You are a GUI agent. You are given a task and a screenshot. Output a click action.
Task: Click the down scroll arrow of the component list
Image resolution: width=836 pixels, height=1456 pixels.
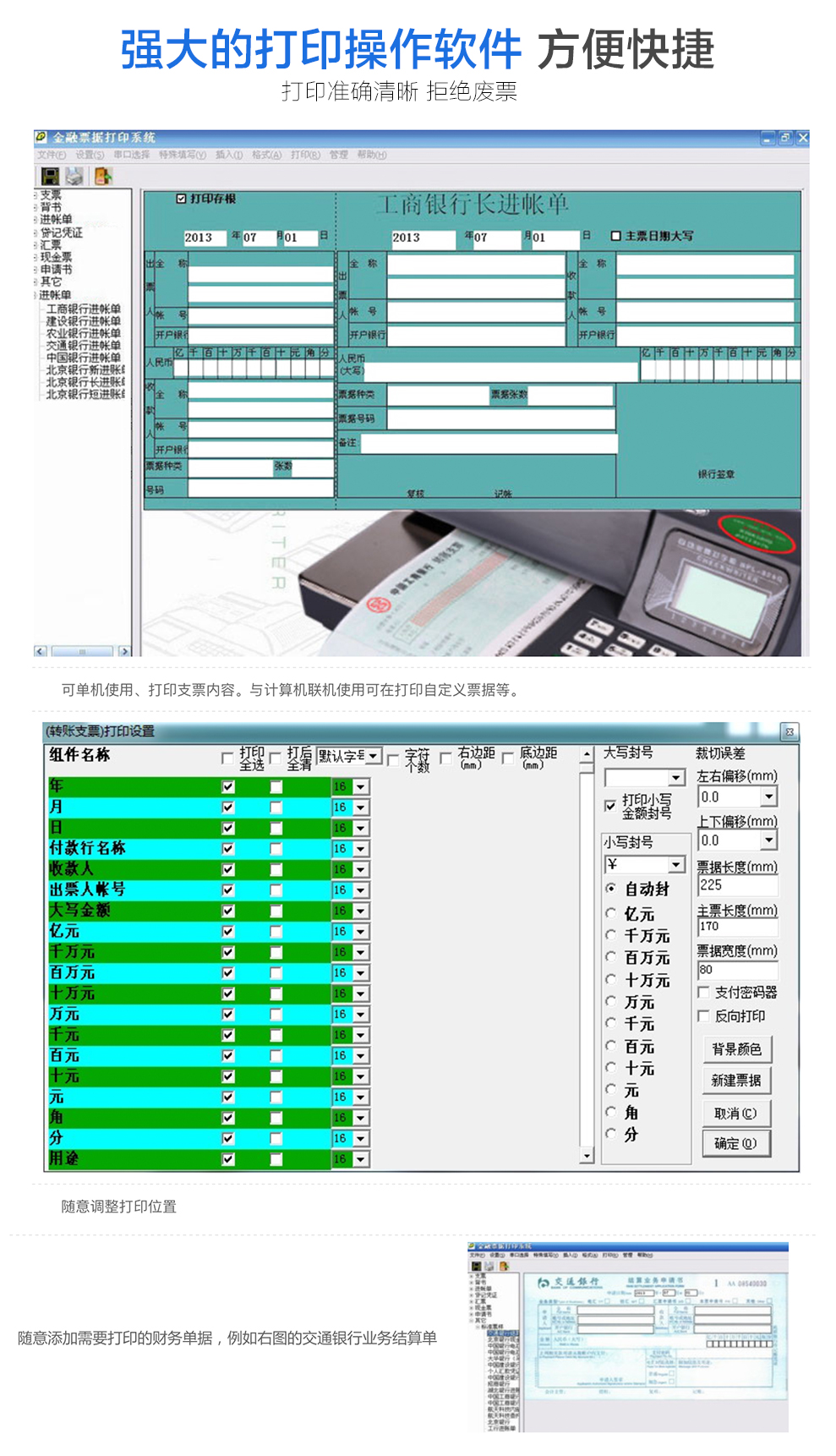coord(587,1155)
